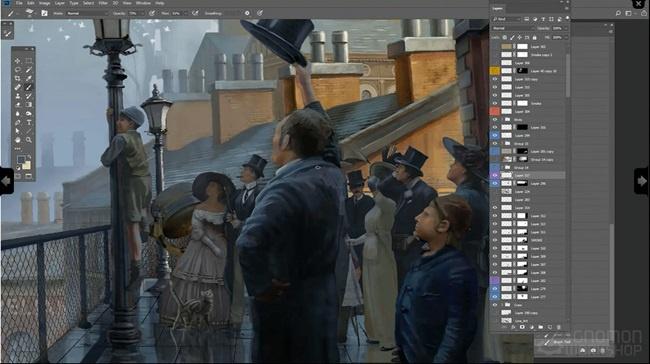Collapse the Group 14 folder arrow
Viewport: 650px width, 364px height.
[x=502, y=167]
